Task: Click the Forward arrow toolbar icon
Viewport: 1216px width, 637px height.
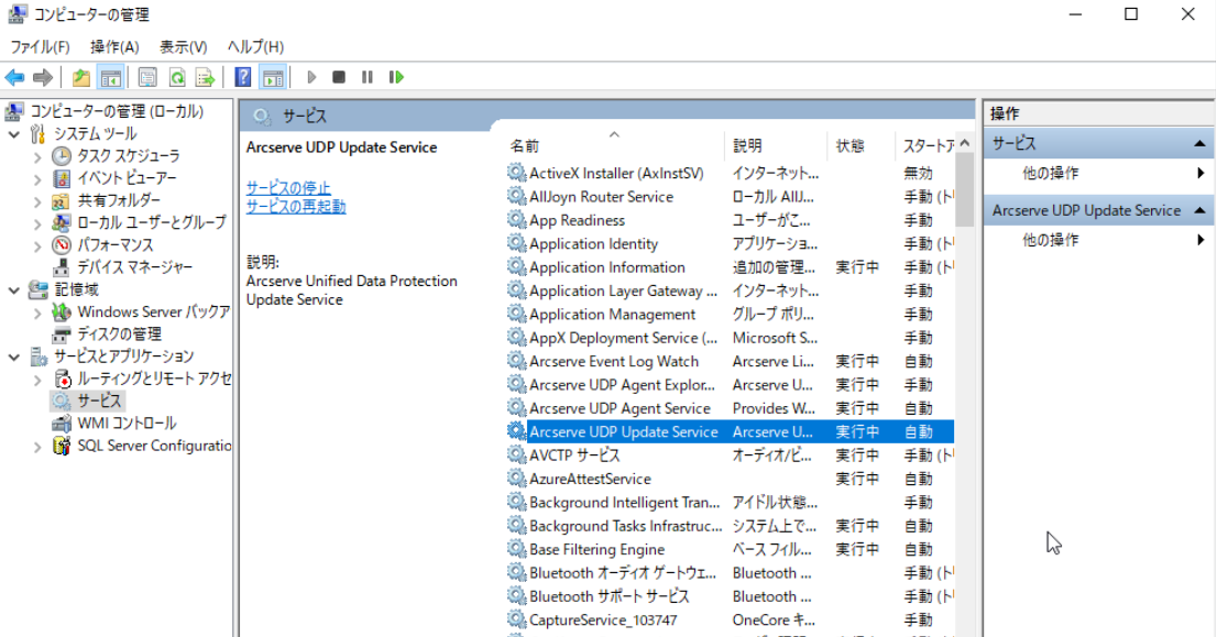Action: pyautogui.click(x=43, y=77)
